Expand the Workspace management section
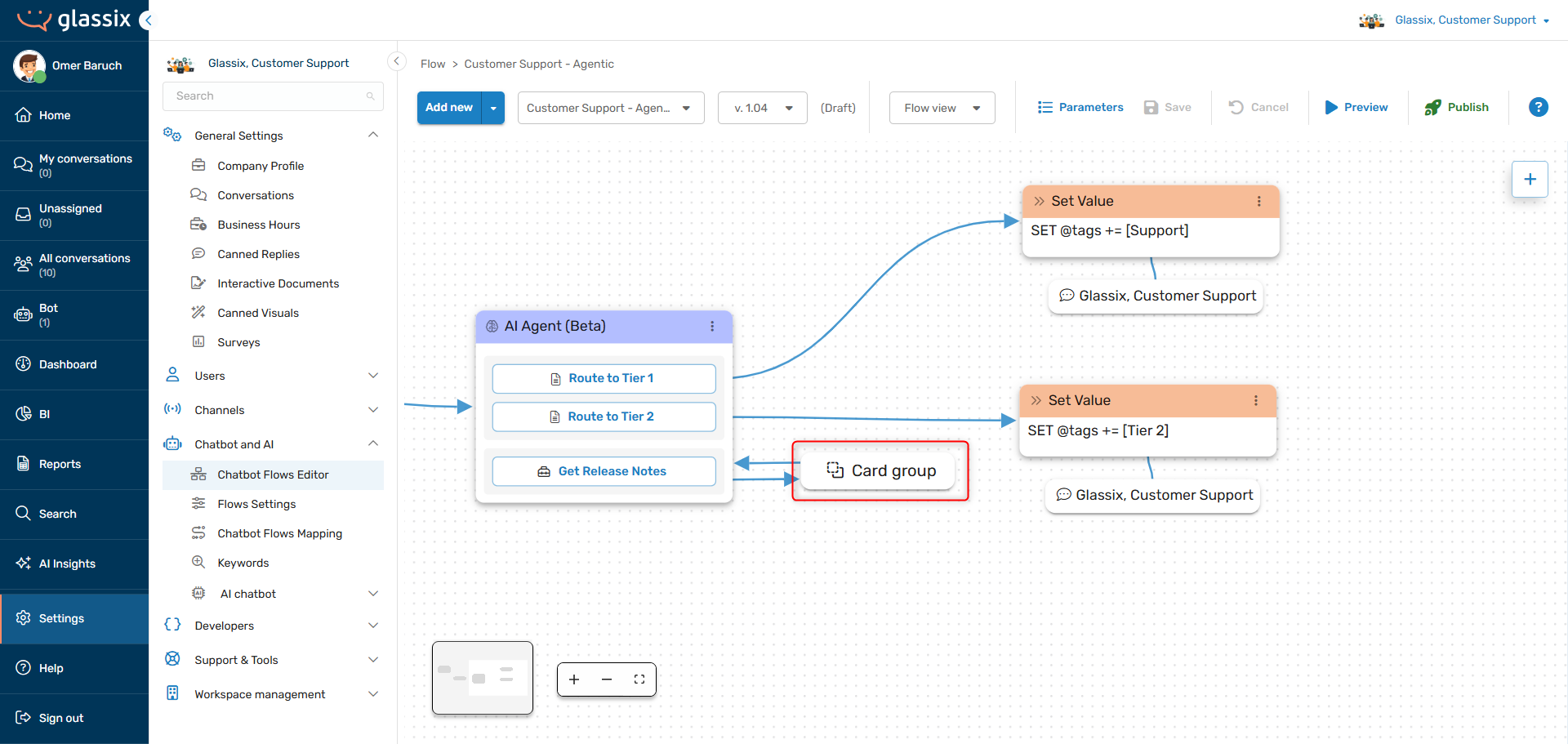The width and height of the screenshot is (1568, 744). (373, 694)
